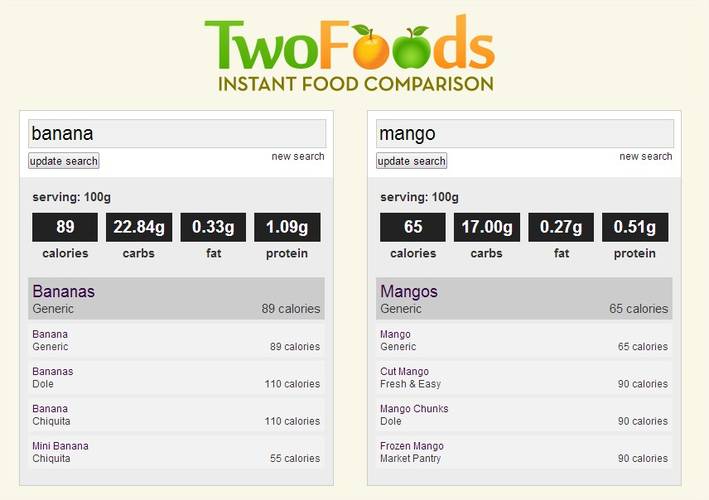Click the TwoFoods logo
This screenshot has height=500, width=709.
point(350,53)
